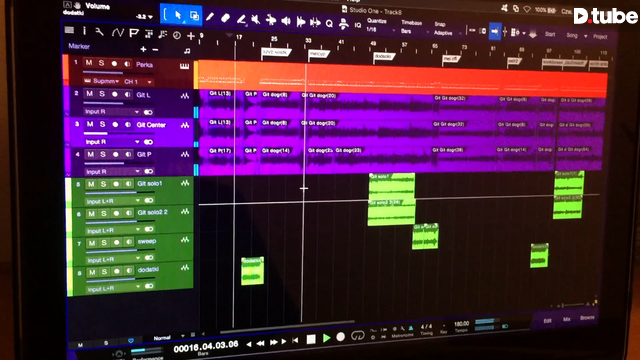This screenshot has height=360, width=640.
Task: Open the Mix panel
Action: coord(567,319)
